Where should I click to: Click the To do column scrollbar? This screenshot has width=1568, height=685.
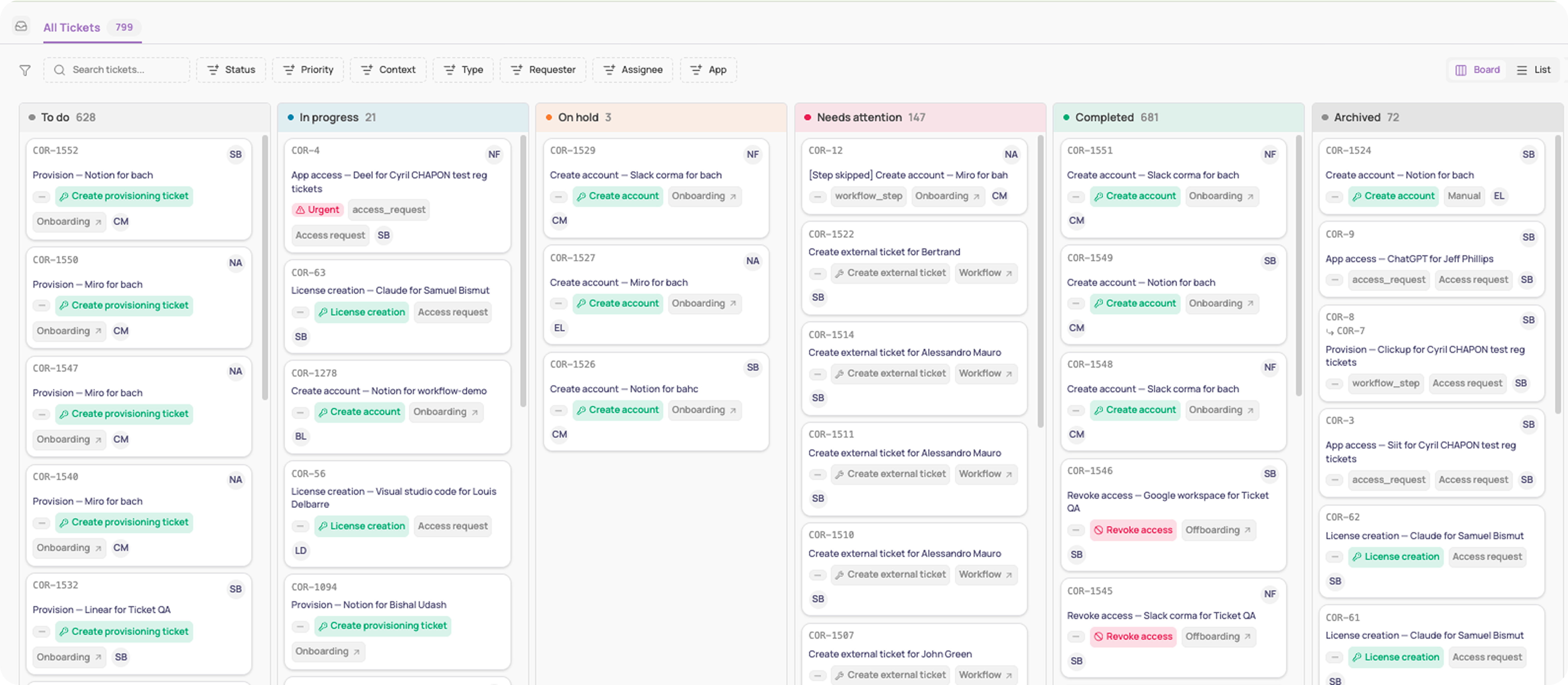pyautogui.click(x=265, y=268)
